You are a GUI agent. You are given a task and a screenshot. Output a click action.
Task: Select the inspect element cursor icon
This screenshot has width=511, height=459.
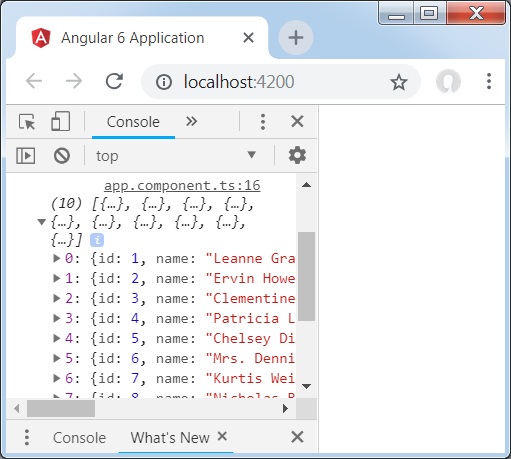27,122
